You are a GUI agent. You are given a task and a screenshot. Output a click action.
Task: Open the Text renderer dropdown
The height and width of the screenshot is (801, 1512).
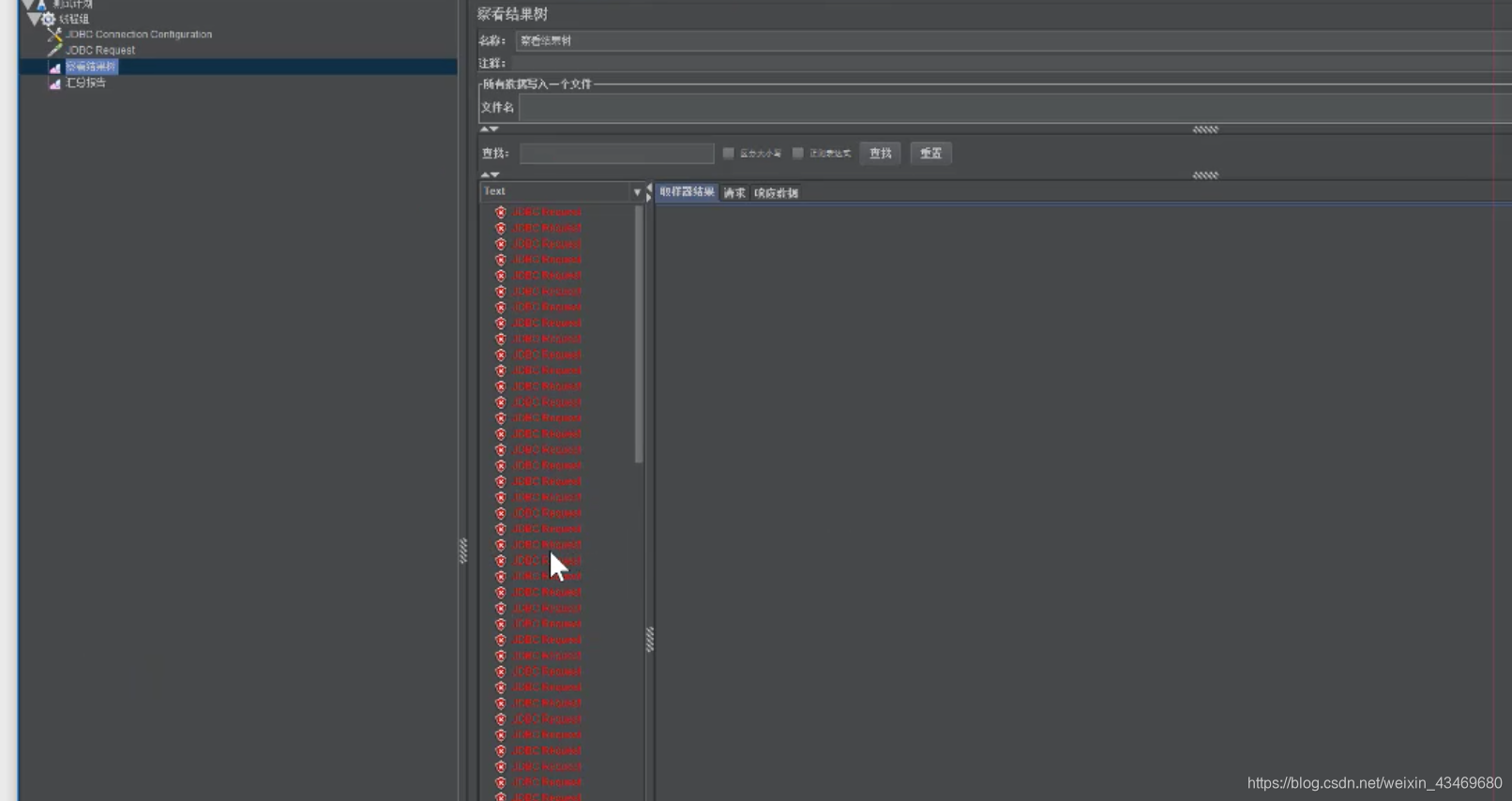point(562,191)
